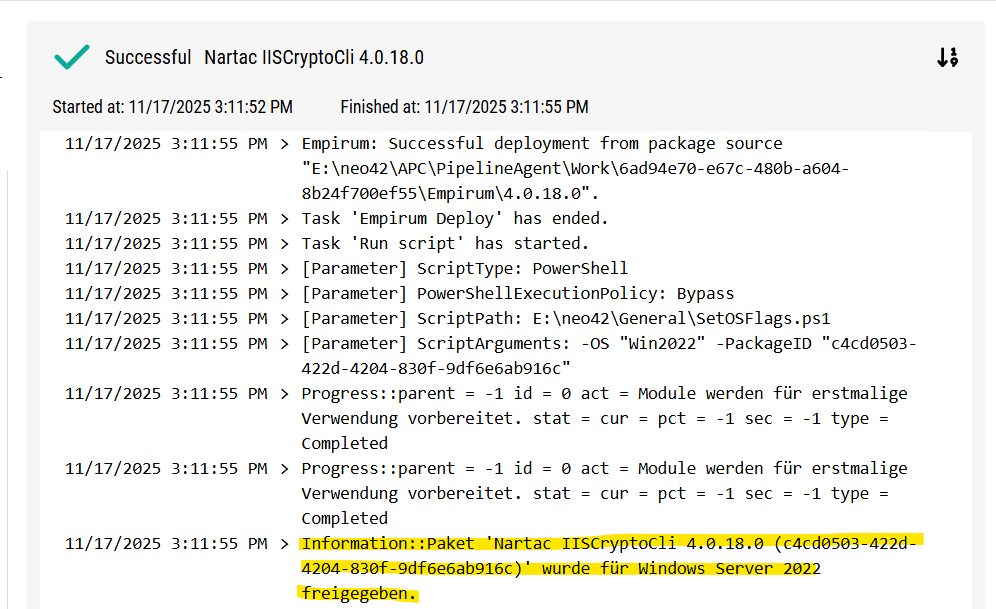Select the 'Empirum: Successful deployment' log line

coord(542,144)
